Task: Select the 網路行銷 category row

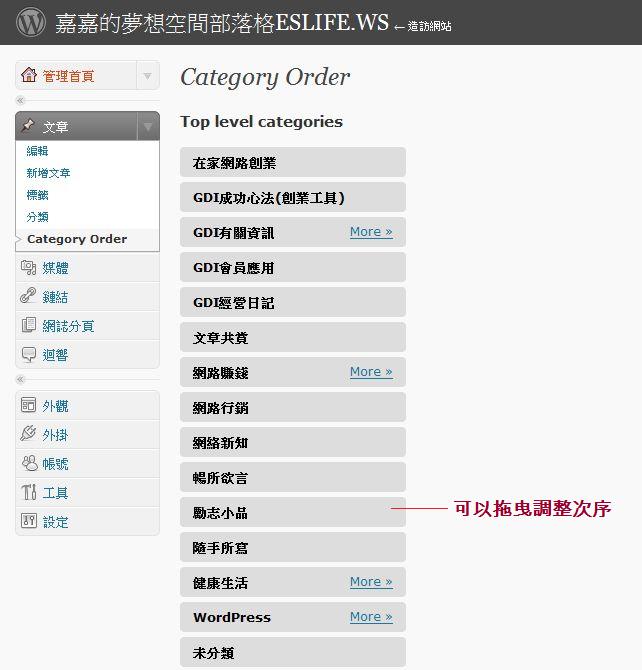Action: pos(293,408)
